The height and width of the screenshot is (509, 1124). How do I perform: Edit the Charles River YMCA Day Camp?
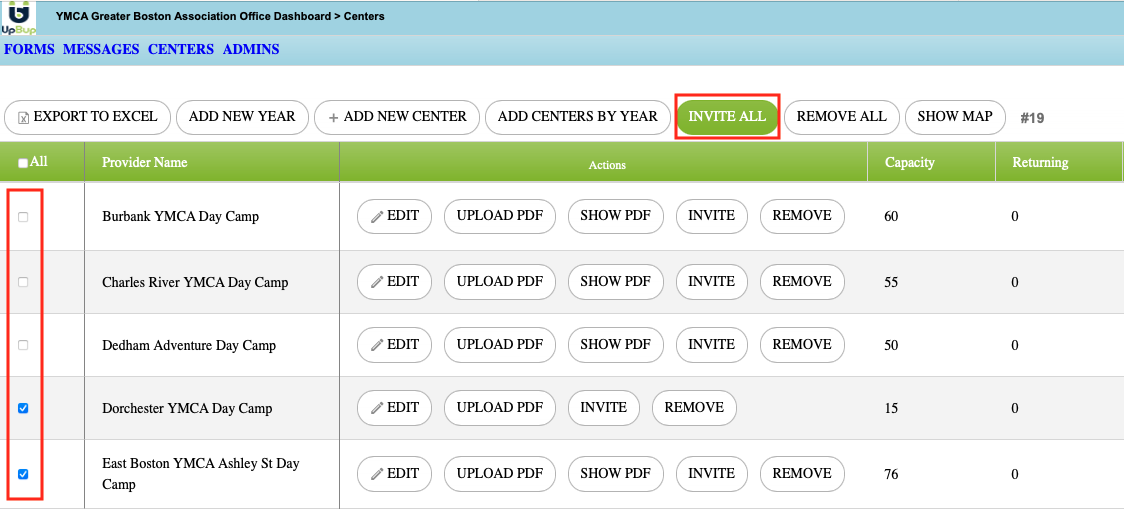click(395, 282)
